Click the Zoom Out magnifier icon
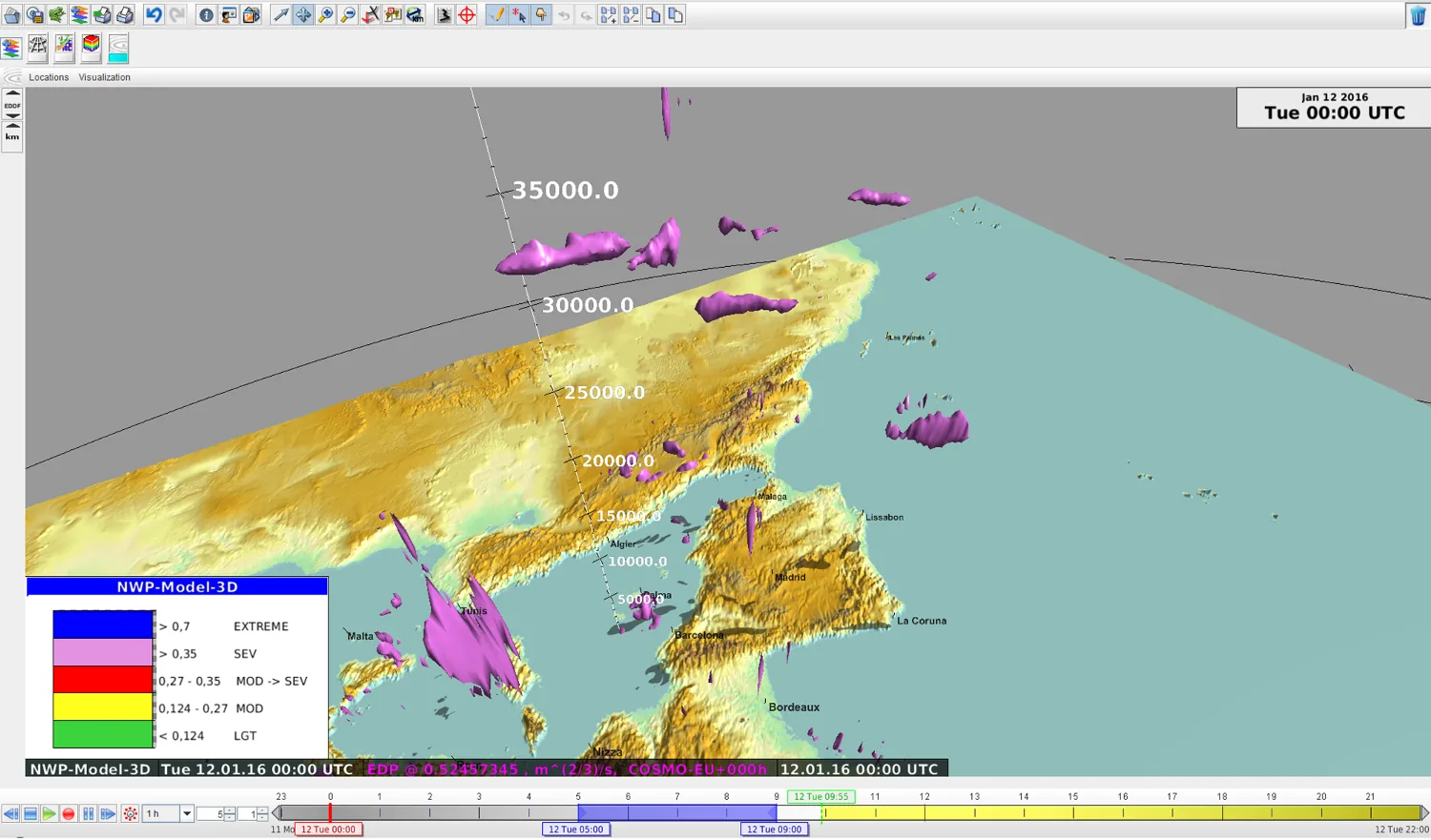Image resolution: width=1431 pixels, height=840 pixels. click(348, 15)
